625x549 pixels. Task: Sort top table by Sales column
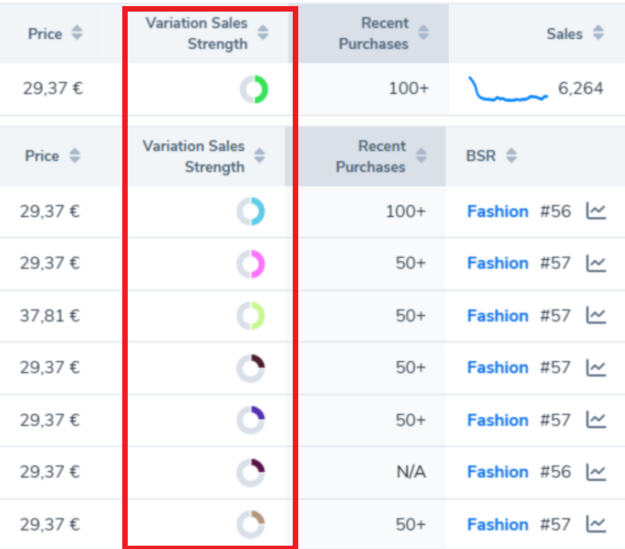coord(598,34)
